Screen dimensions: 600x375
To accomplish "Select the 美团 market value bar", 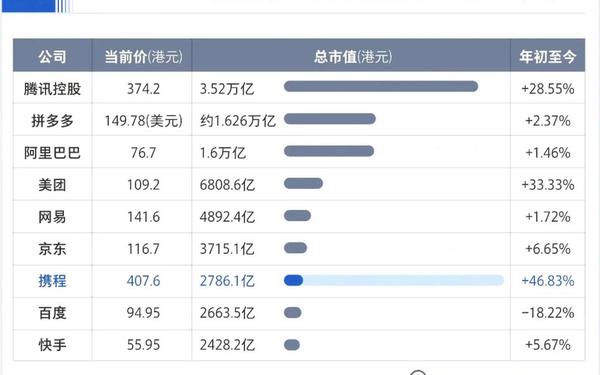I will 303,184.
